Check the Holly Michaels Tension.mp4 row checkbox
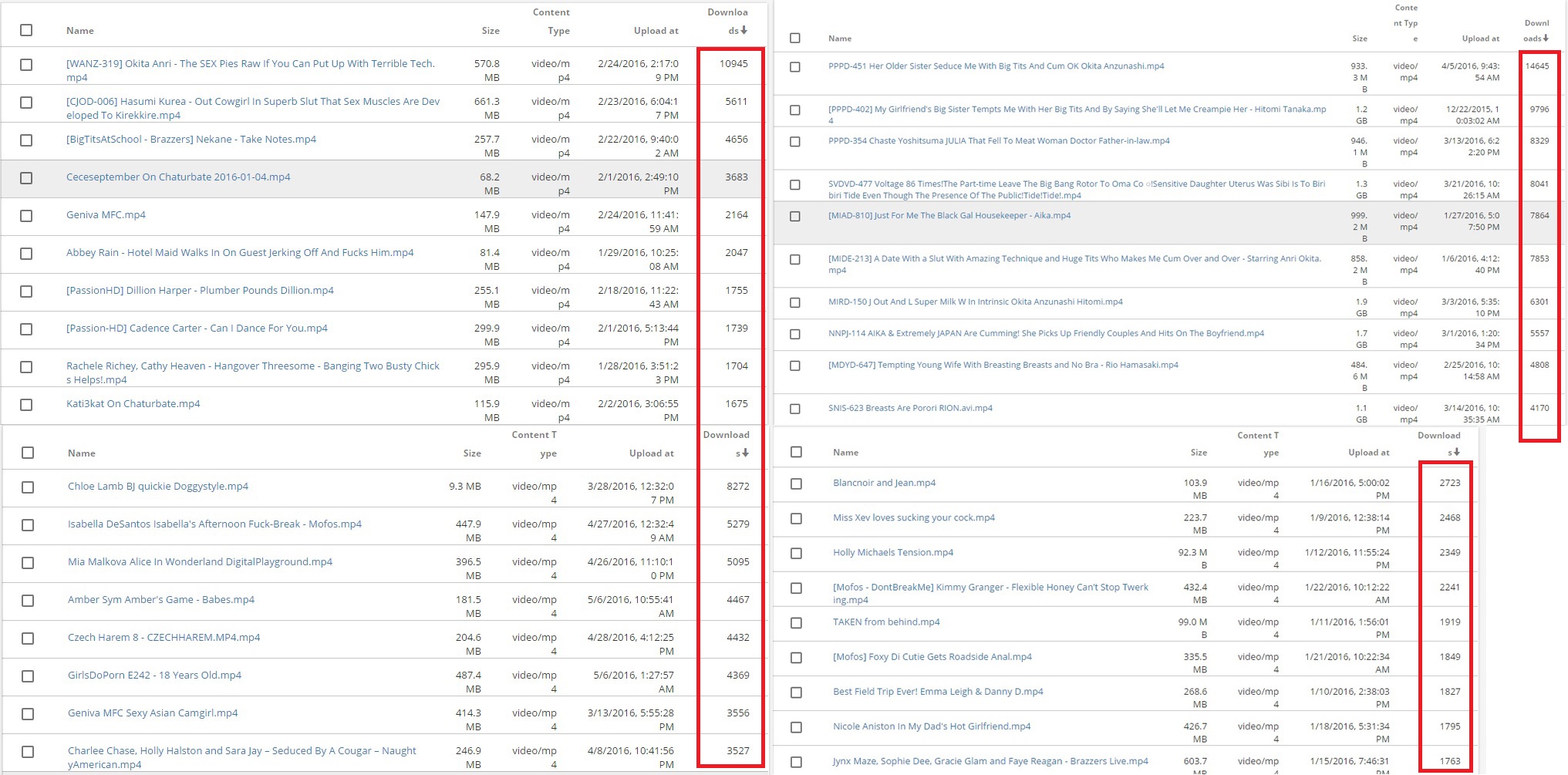The image size is (1568, 775). click(796, 553)
